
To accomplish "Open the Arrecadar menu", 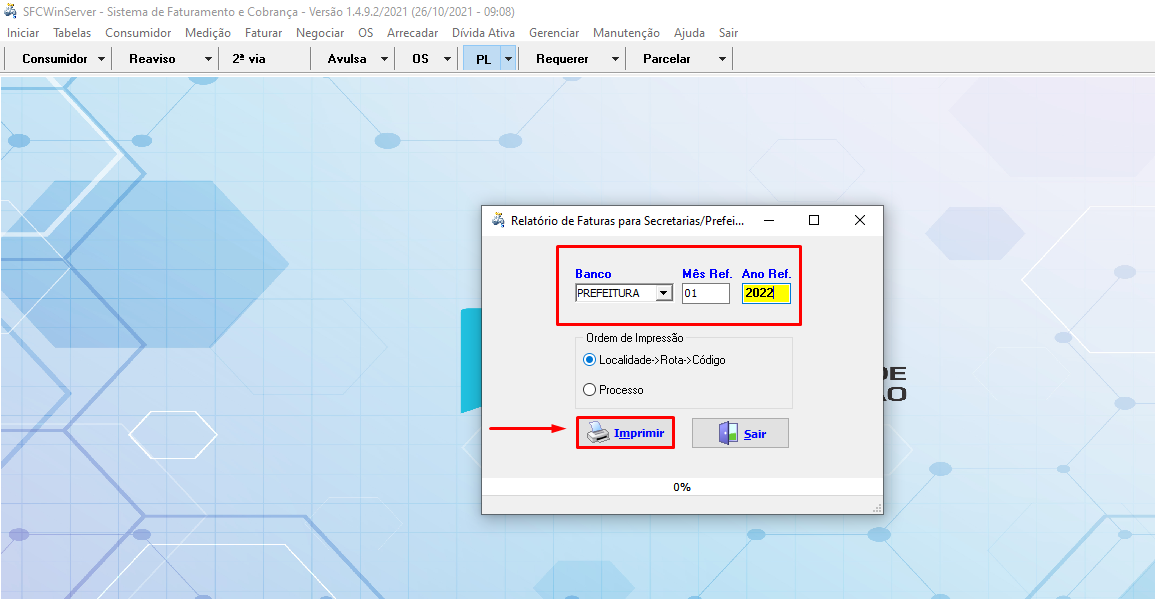I will click(412, 33).
